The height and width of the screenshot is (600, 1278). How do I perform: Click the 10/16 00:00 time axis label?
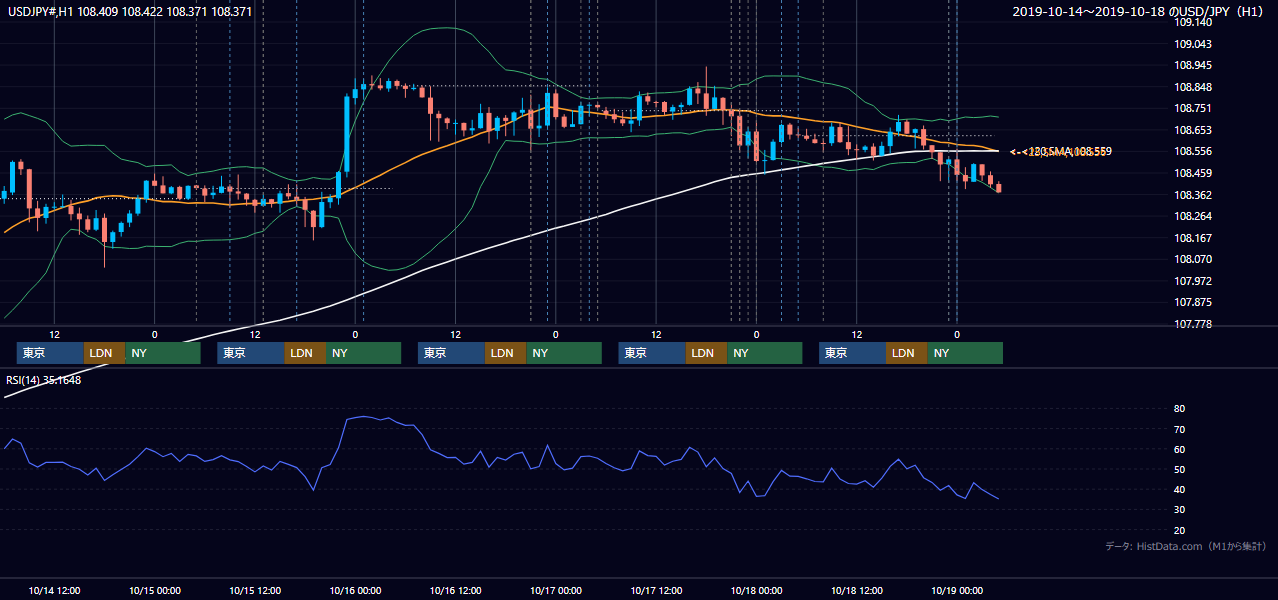355,590
